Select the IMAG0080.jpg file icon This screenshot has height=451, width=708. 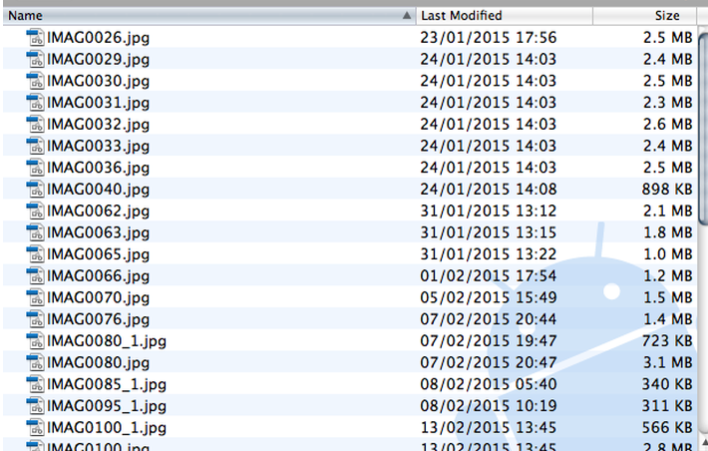(x=35, y=363)
